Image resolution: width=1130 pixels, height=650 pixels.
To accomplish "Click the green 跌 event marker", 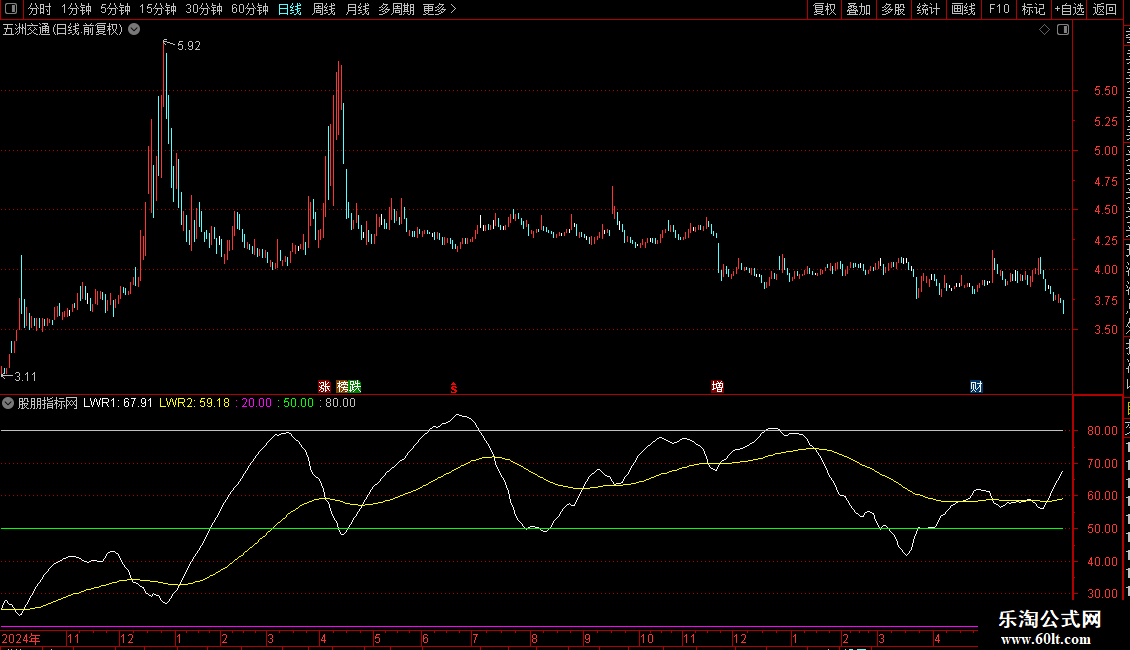I will [x=355, y=387].
